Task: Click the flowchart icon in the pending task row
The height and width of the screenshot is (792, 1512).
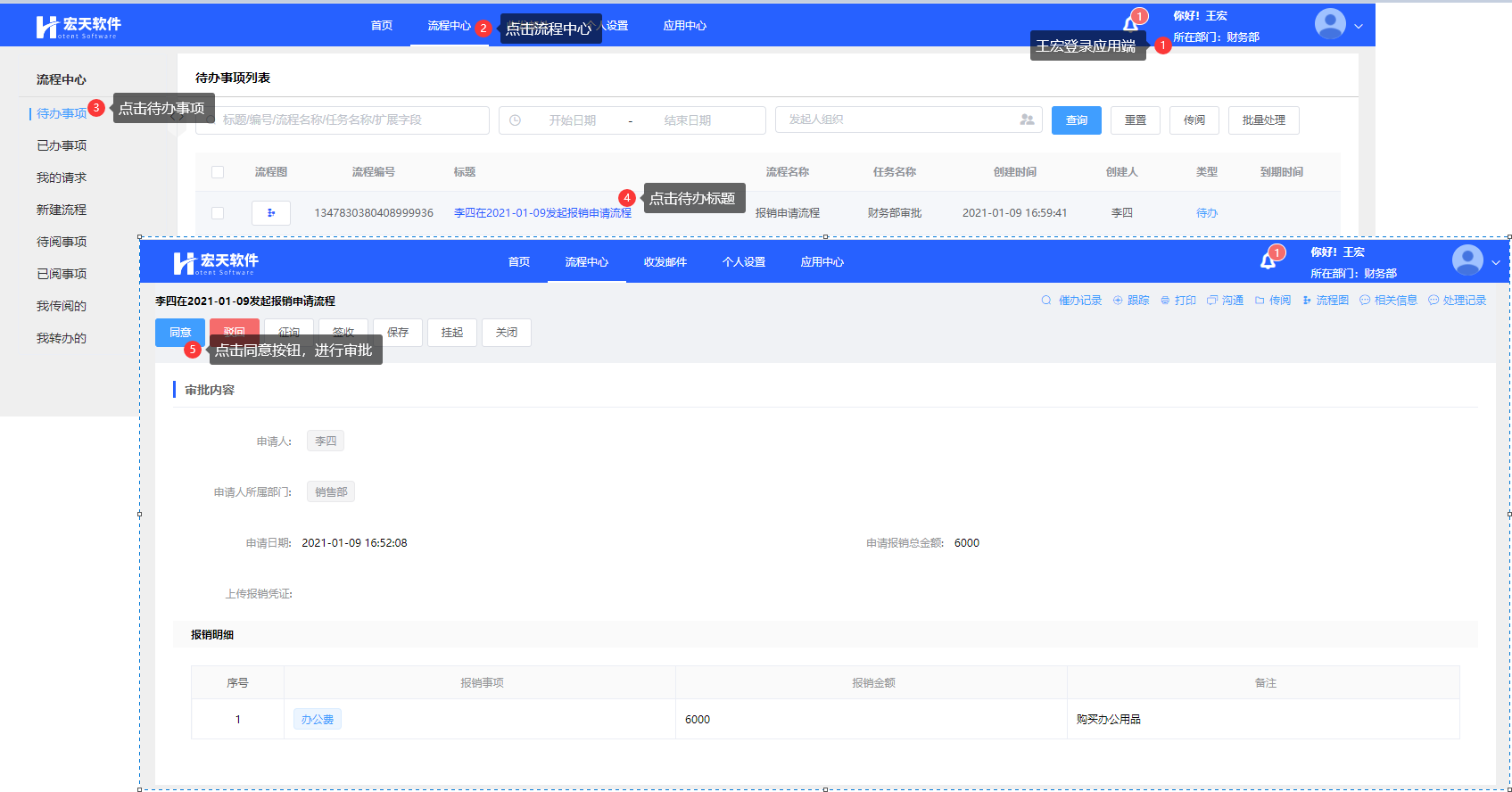Action: click(x=271, y=213)
